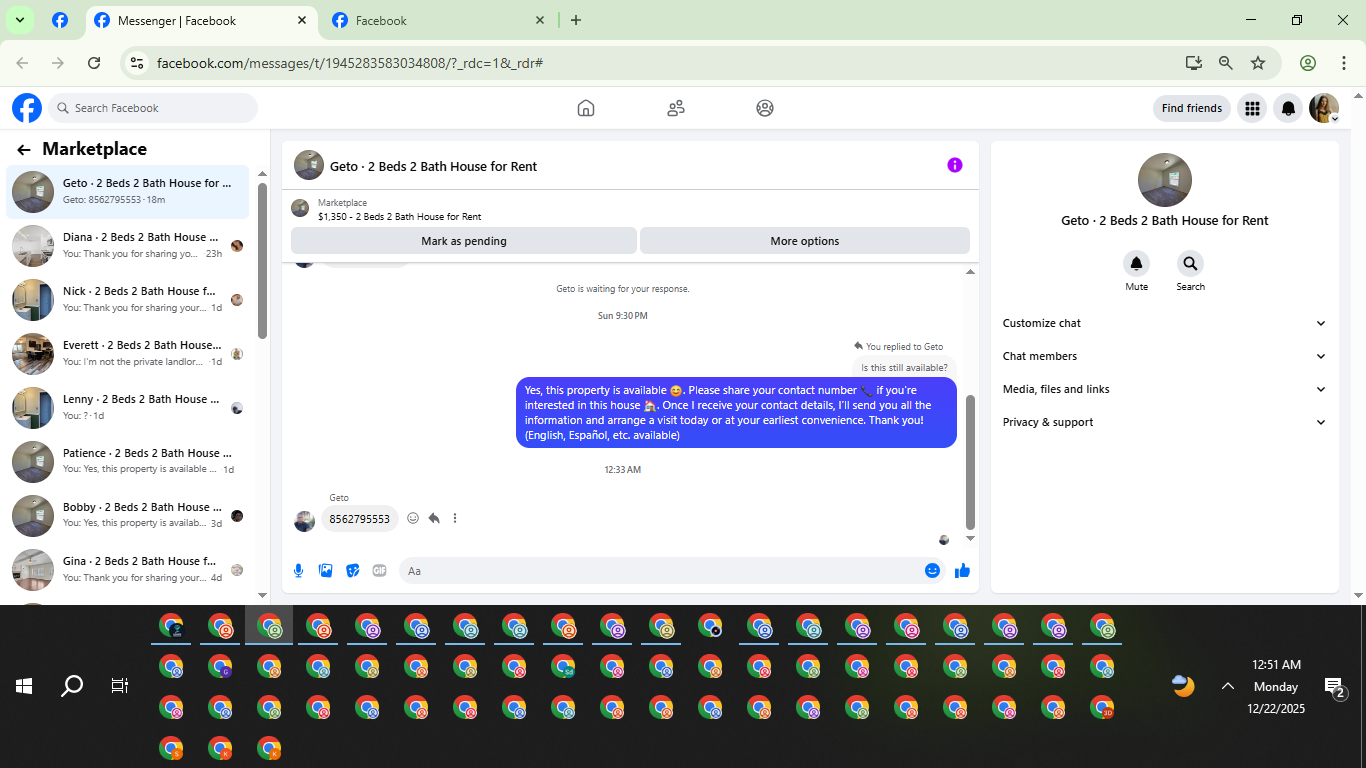Search within the Geto conversation
Viewport: 1366px width, 768px height.
click(1190, 264)
